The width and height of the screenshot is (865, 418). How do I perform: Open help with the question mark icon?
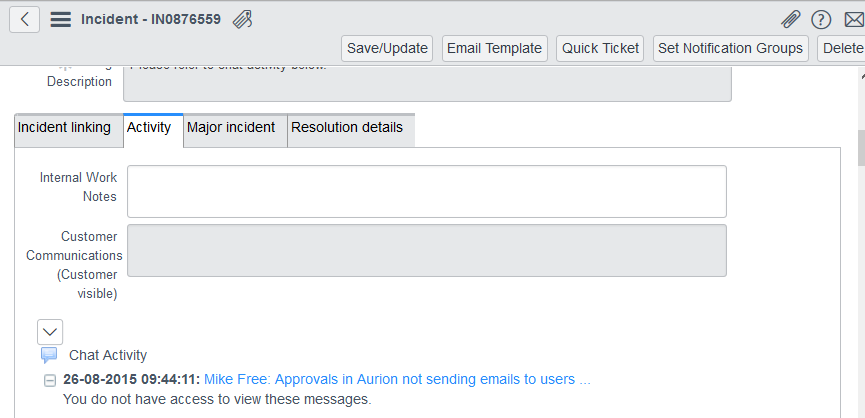[821, 20]
